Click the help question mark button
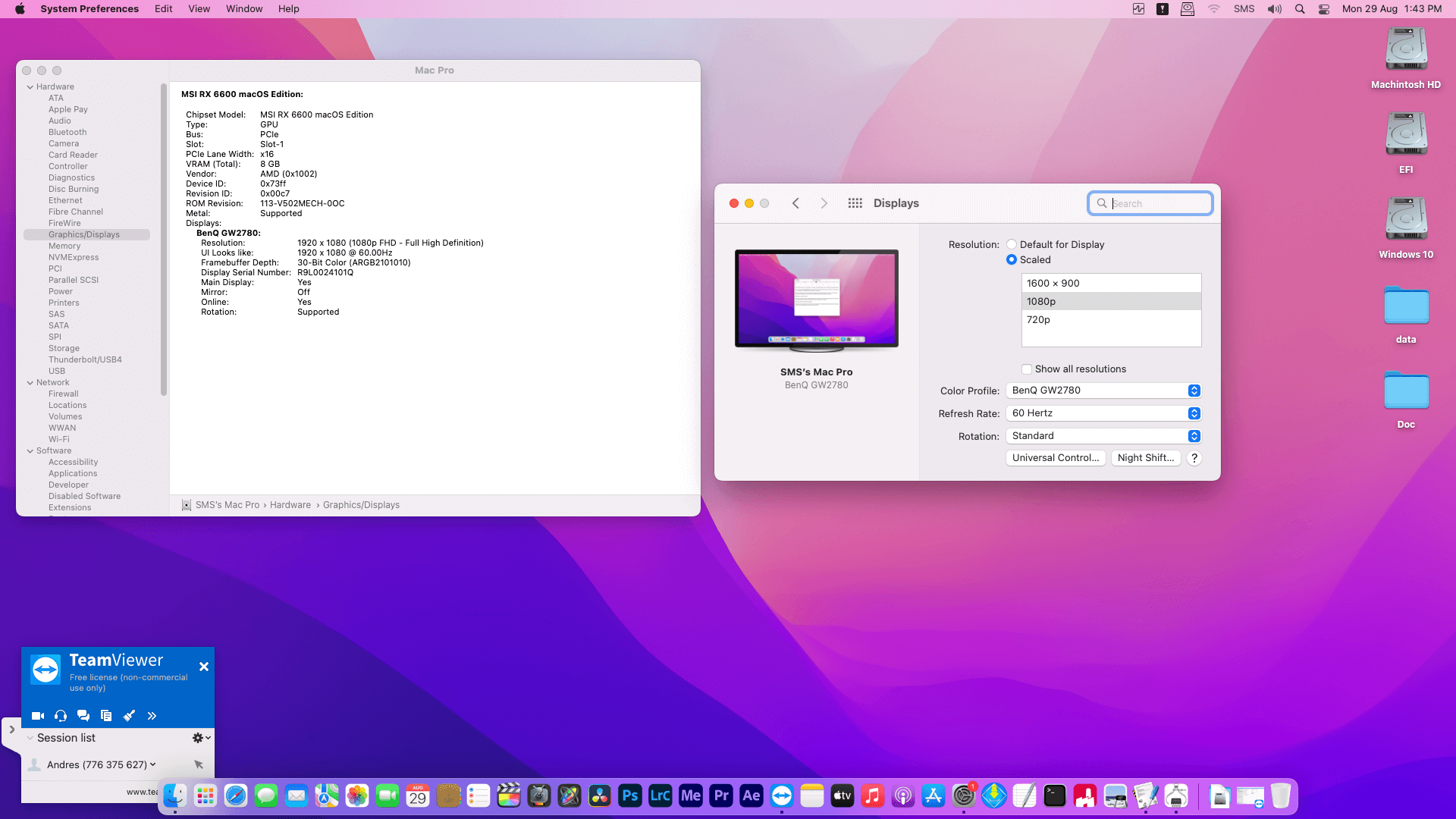This screenshot has height=819, width=1456. [1194, 458]
